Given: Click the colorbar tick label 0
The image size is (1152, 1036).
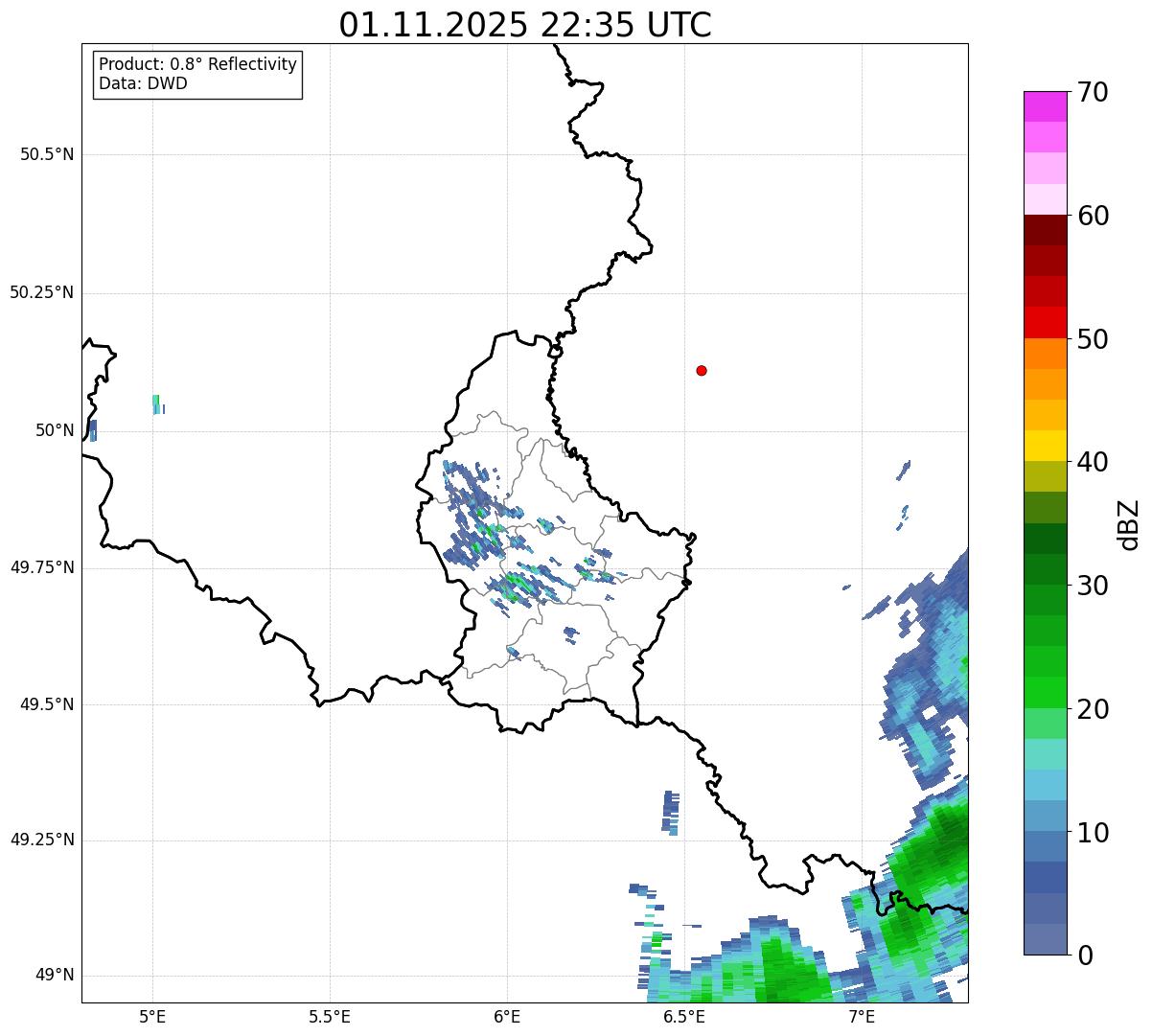Looking at the screenshot, I should pos(1084,955).
